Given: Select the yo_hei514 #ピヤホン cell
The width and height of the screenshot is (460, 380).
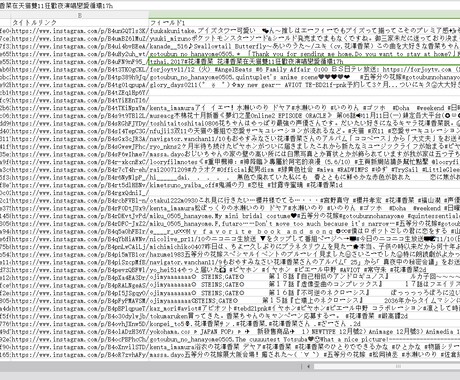Looking at the screenshot, I should pyautogui.click(x=304, y=270).
